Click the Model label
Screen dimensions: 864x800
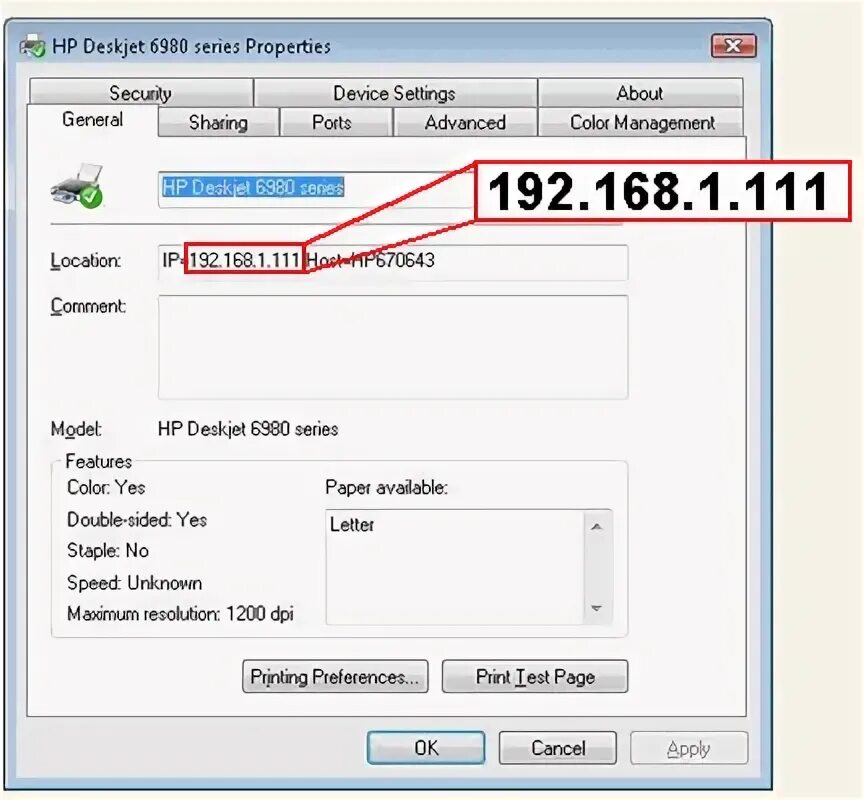coord(76,429)
